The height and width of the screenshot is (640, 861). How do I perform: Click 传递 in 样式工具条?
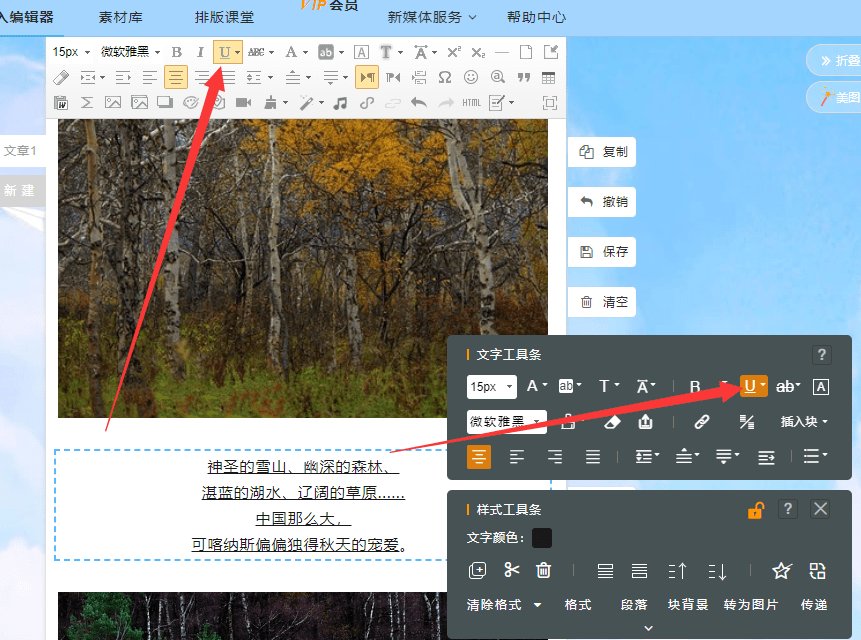point(814,605)
